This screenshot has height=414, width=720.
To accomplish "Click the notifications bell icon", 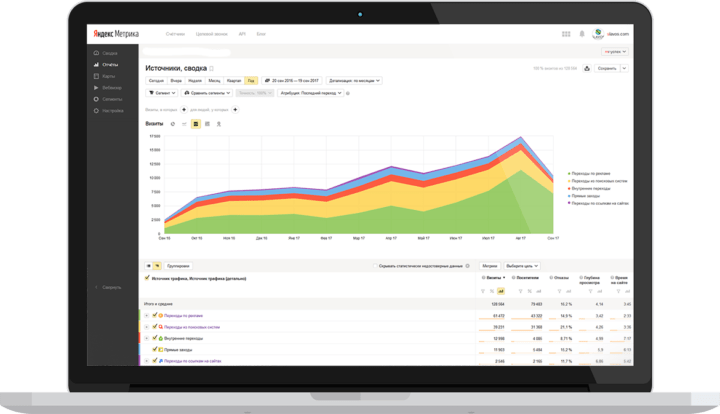I will coord(582,34).
